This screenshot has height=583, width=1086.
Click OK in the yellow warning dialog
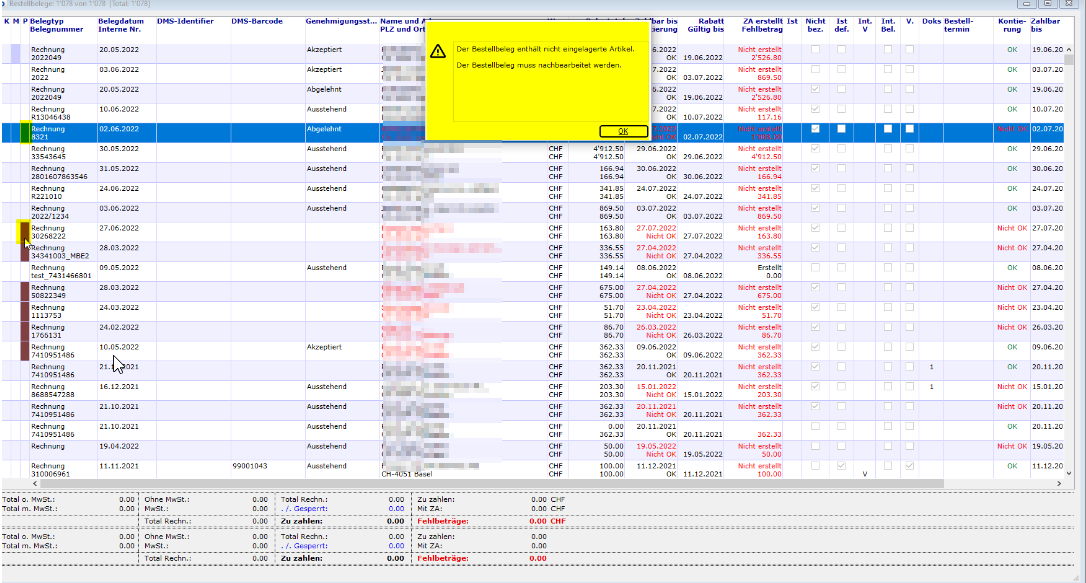pos(623,131)
